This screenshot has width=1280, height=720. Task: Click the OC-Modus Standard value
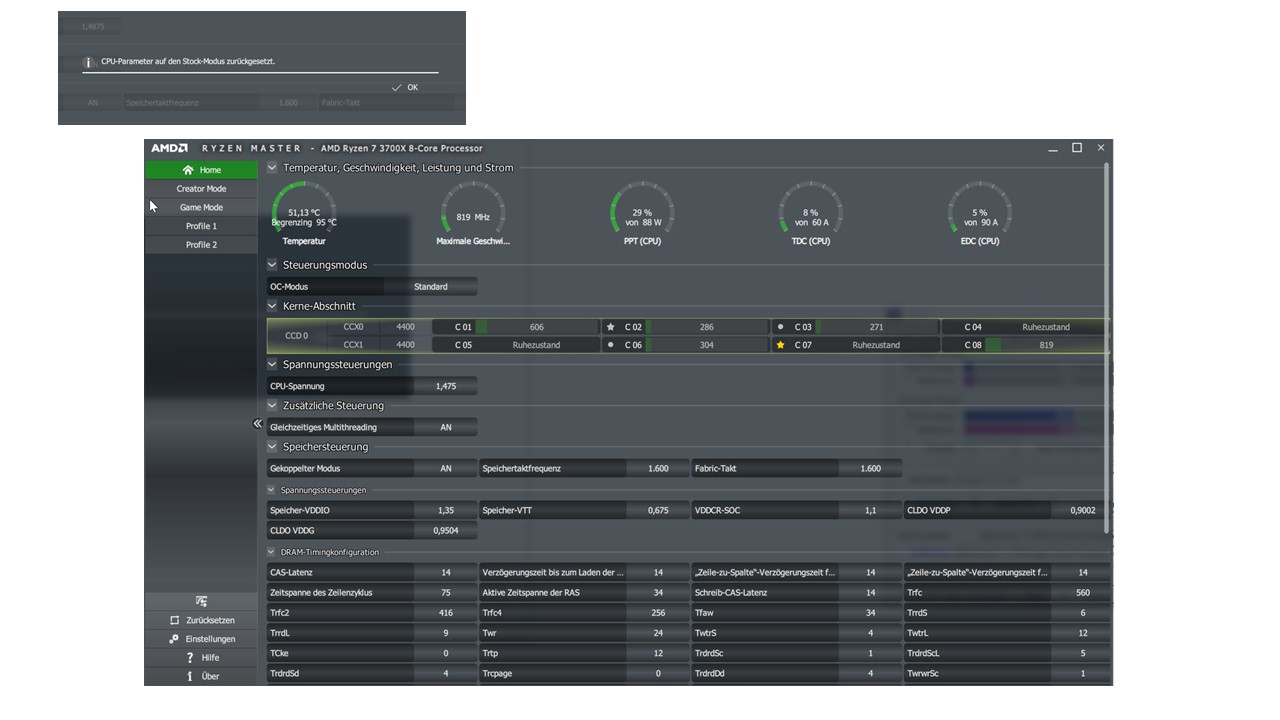[431, 287]
